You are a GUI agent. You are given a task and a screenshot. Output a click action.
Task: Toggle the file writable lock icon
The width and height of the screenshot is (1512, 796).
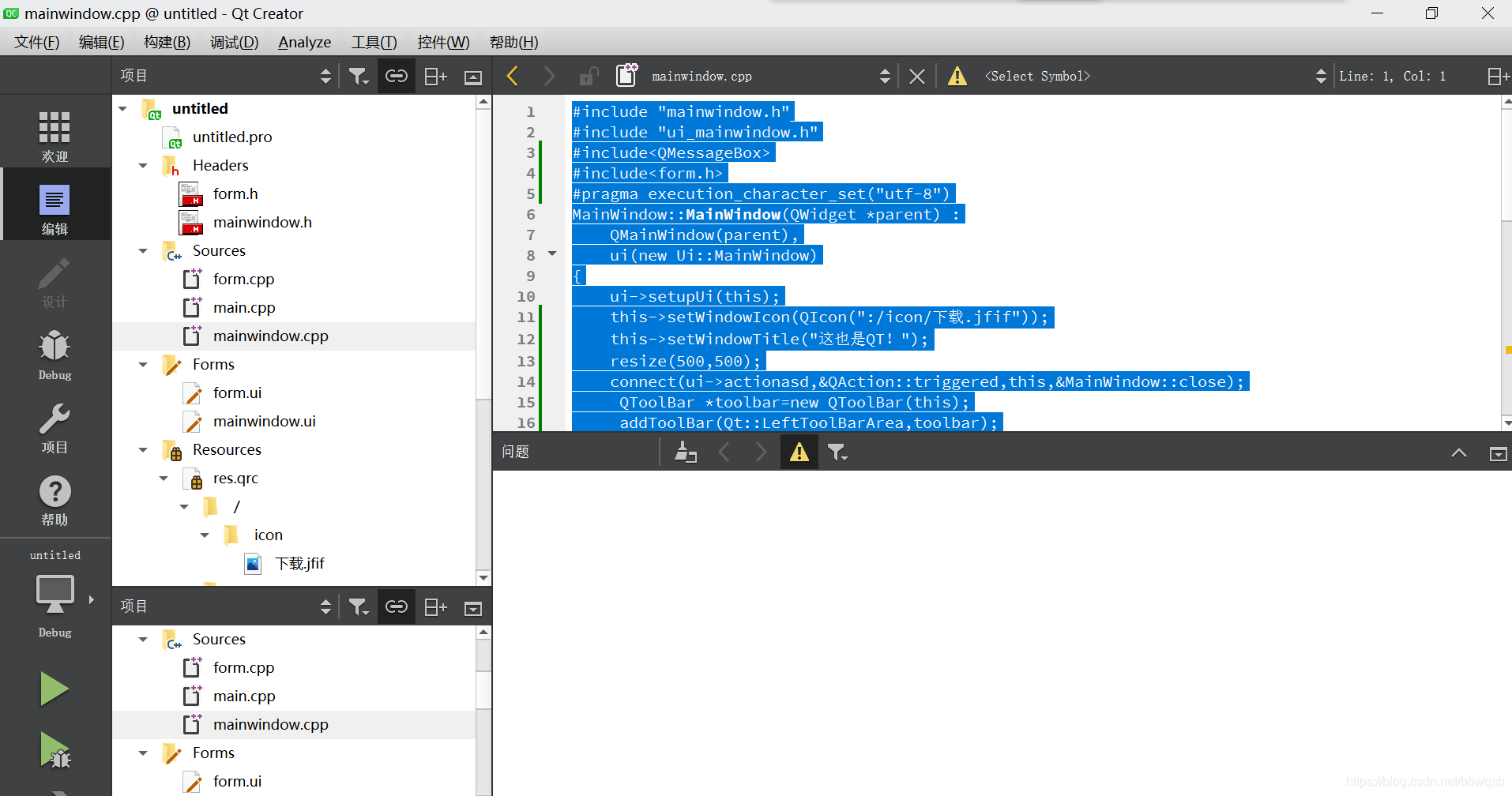pyautogui.click(x=589, y=76)
